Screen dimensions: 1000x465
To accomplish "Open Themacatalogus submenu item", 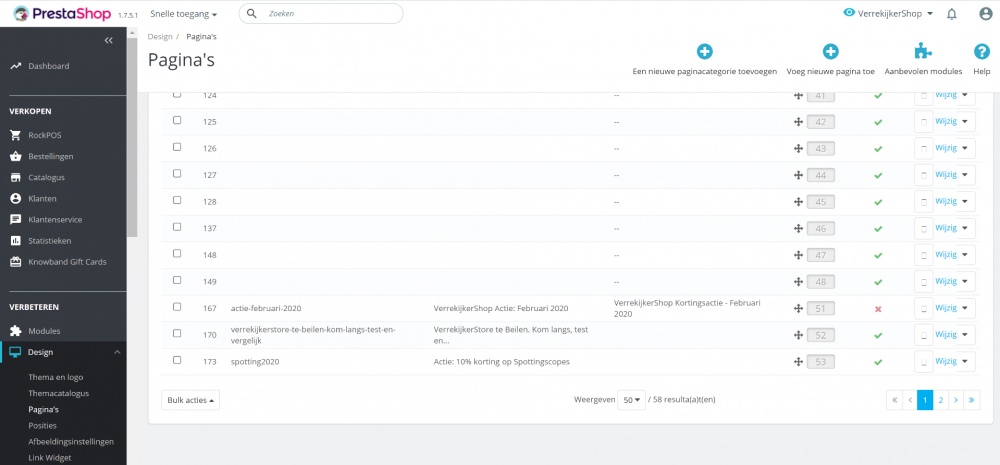I will 59,394.
